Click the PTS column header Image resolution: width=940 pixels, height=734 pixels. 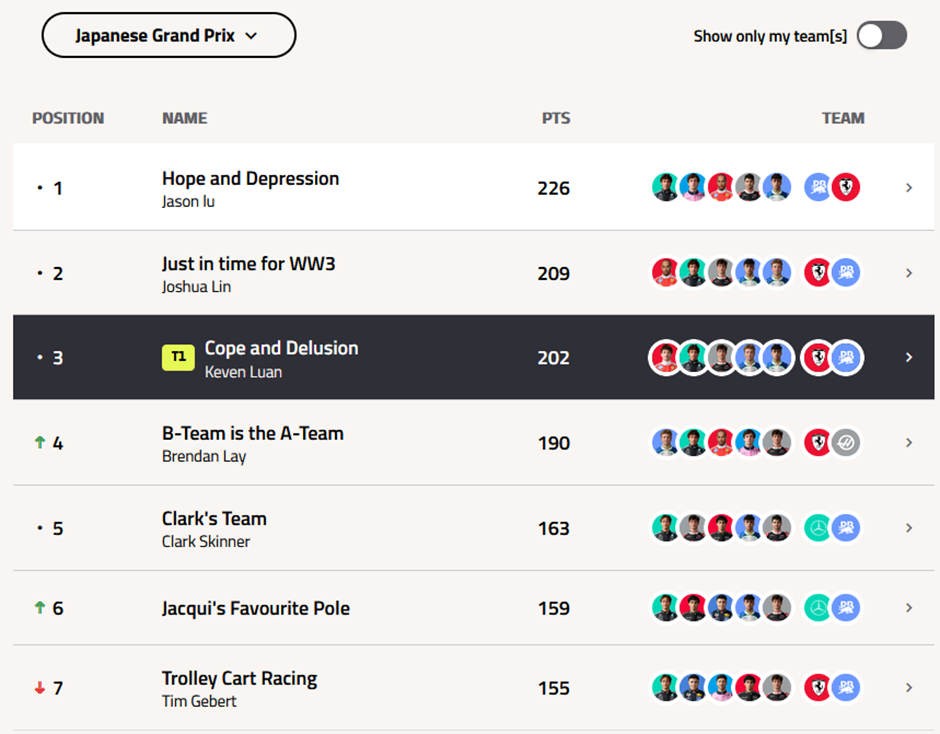[x=556, y=118]
